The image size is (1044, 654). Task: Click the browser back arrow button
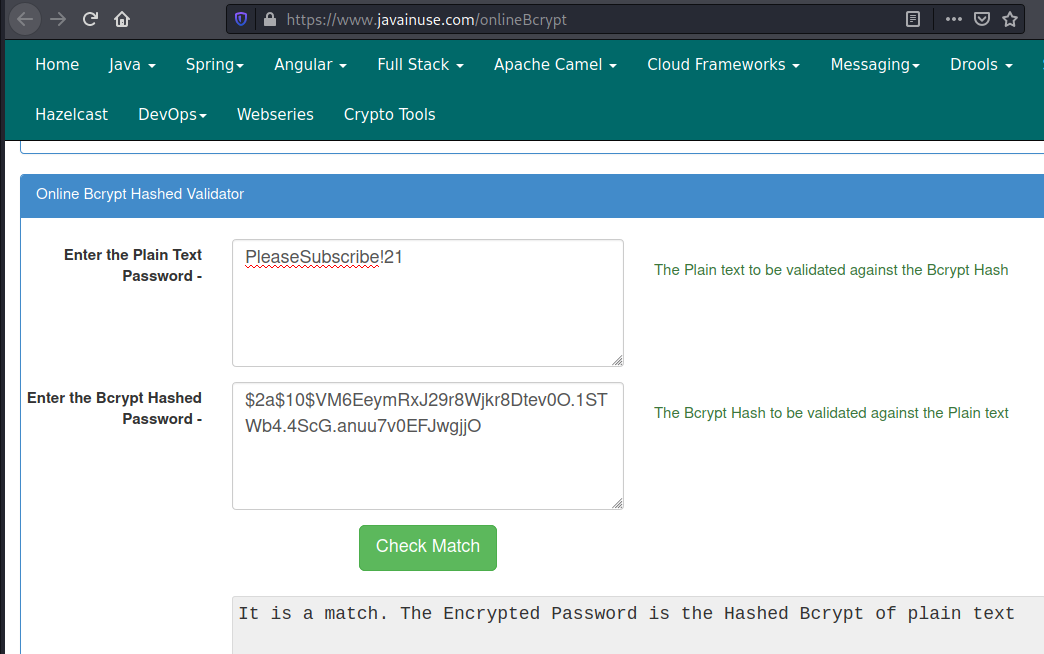coord(25,19)
